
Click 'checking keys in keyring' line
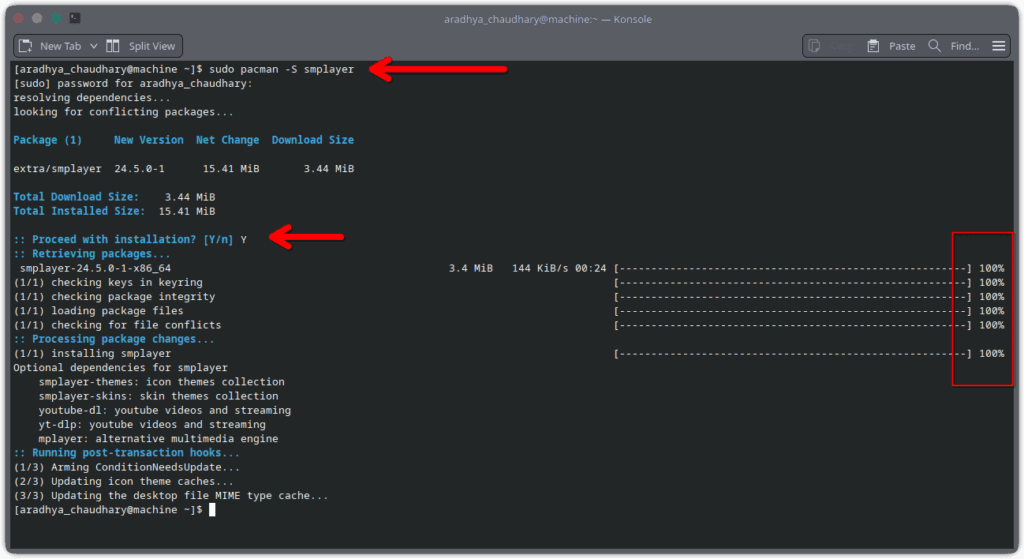pos(127,283)
